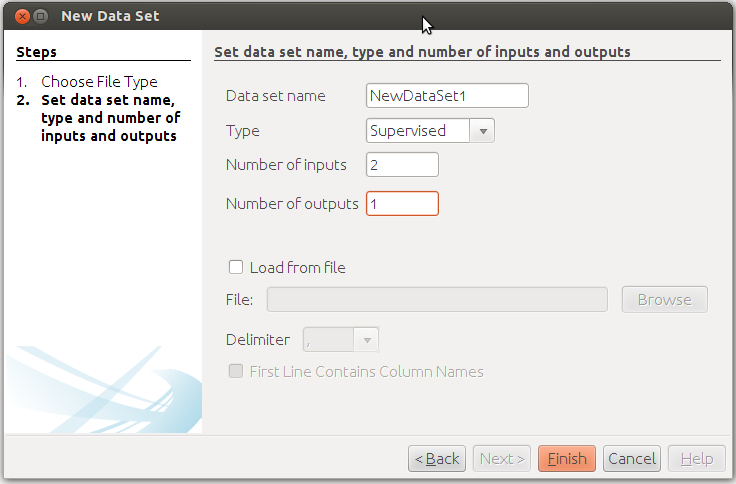The width and height of the screenshot is (736, 484).
Task: Cancel the New Data Set wizard
Action: (632, 459)
